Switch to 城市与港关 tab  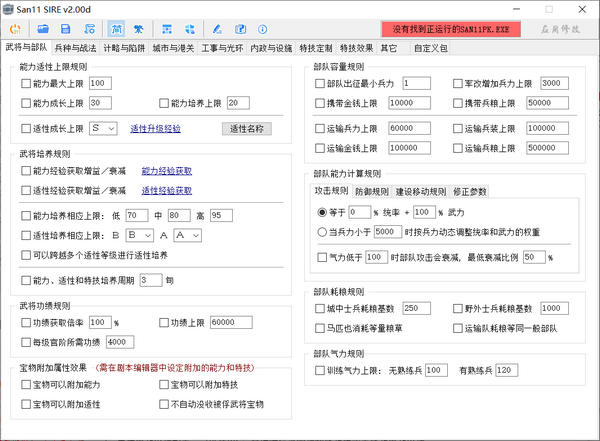click(173, 48)
